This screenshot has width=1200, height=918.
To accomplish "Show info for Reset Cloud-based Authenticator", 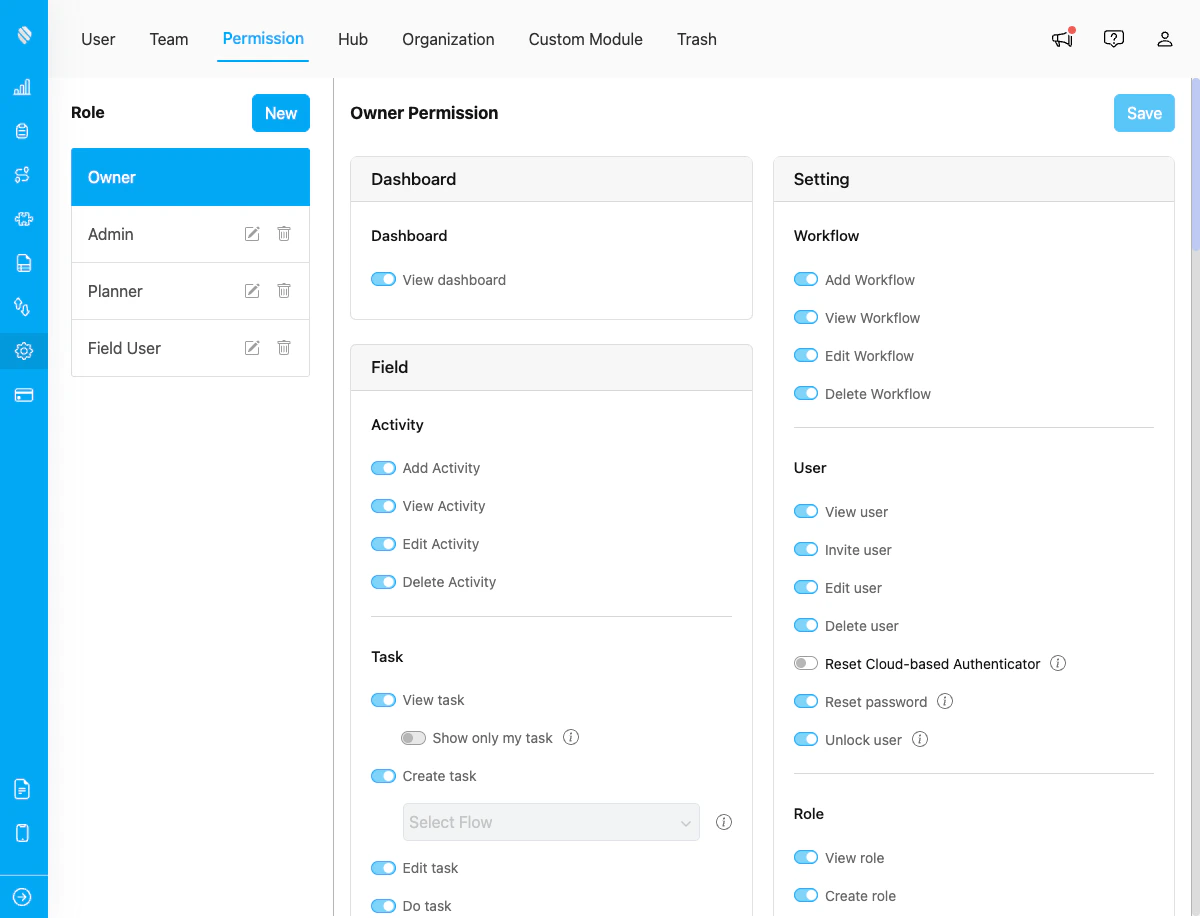I will (1058, 664).
